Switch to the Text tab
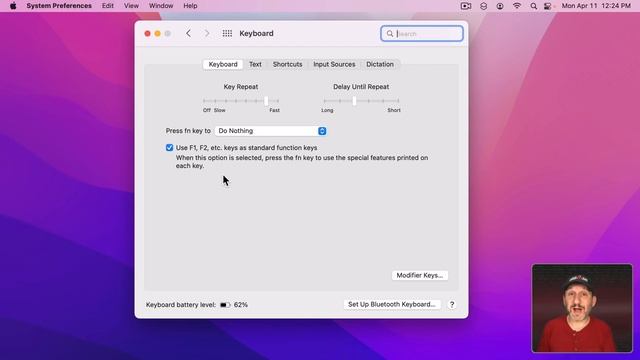 coord(255,64)
